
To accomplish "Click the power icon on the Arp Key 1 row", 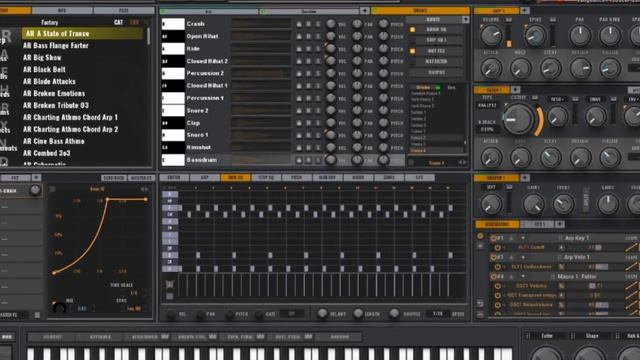I will pyautogui.click(x=493, y=238).
